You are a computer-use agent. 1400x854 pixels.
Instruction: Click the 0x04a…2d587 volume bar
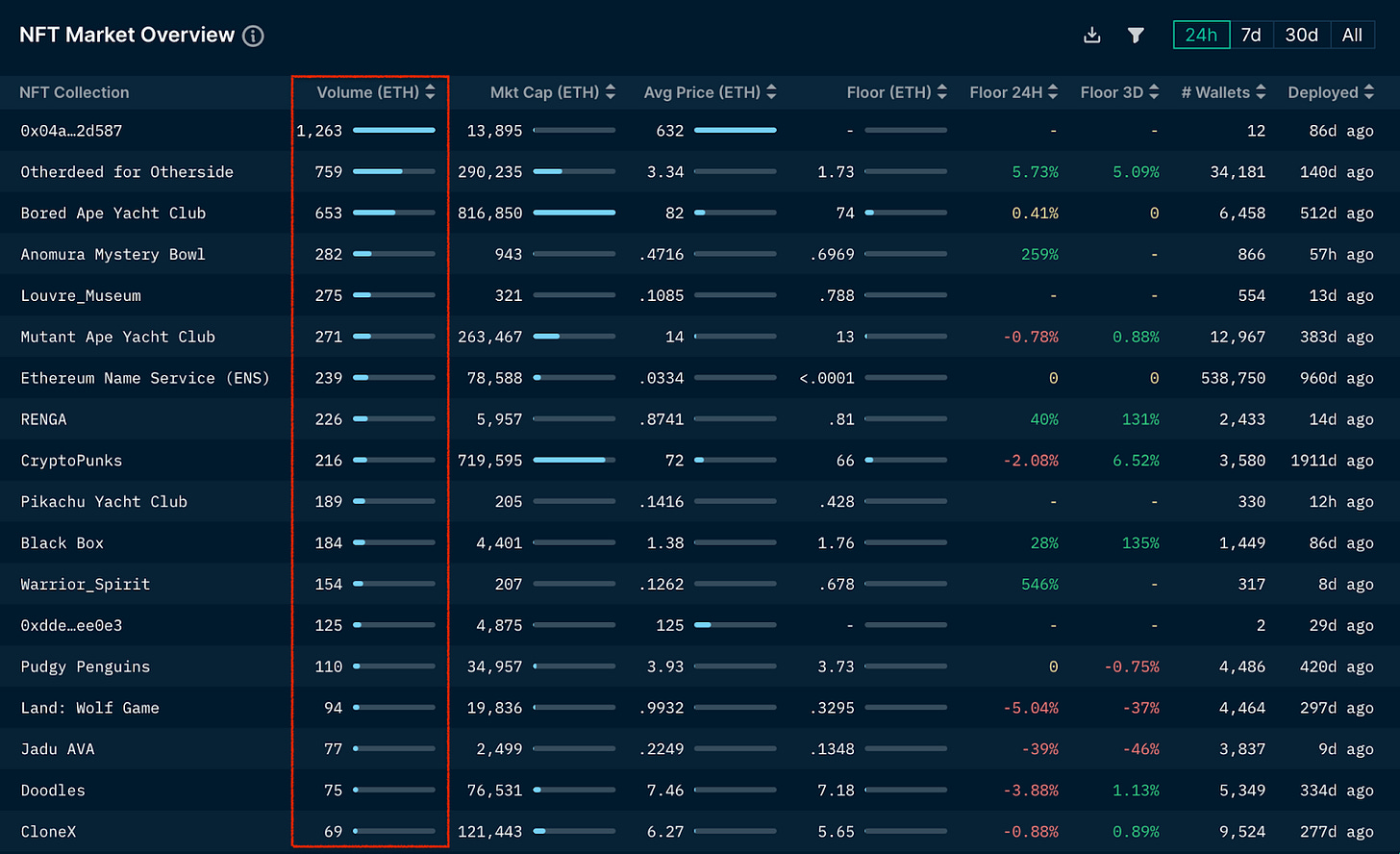click(x=394, y=130)
